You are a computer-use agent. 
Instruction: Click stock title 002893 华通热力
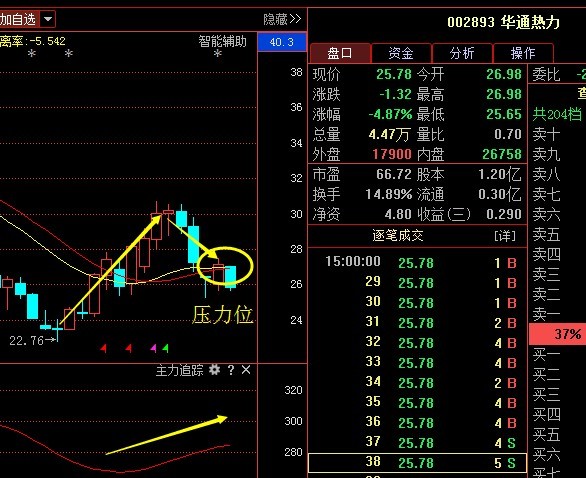[x=503, y=22]
